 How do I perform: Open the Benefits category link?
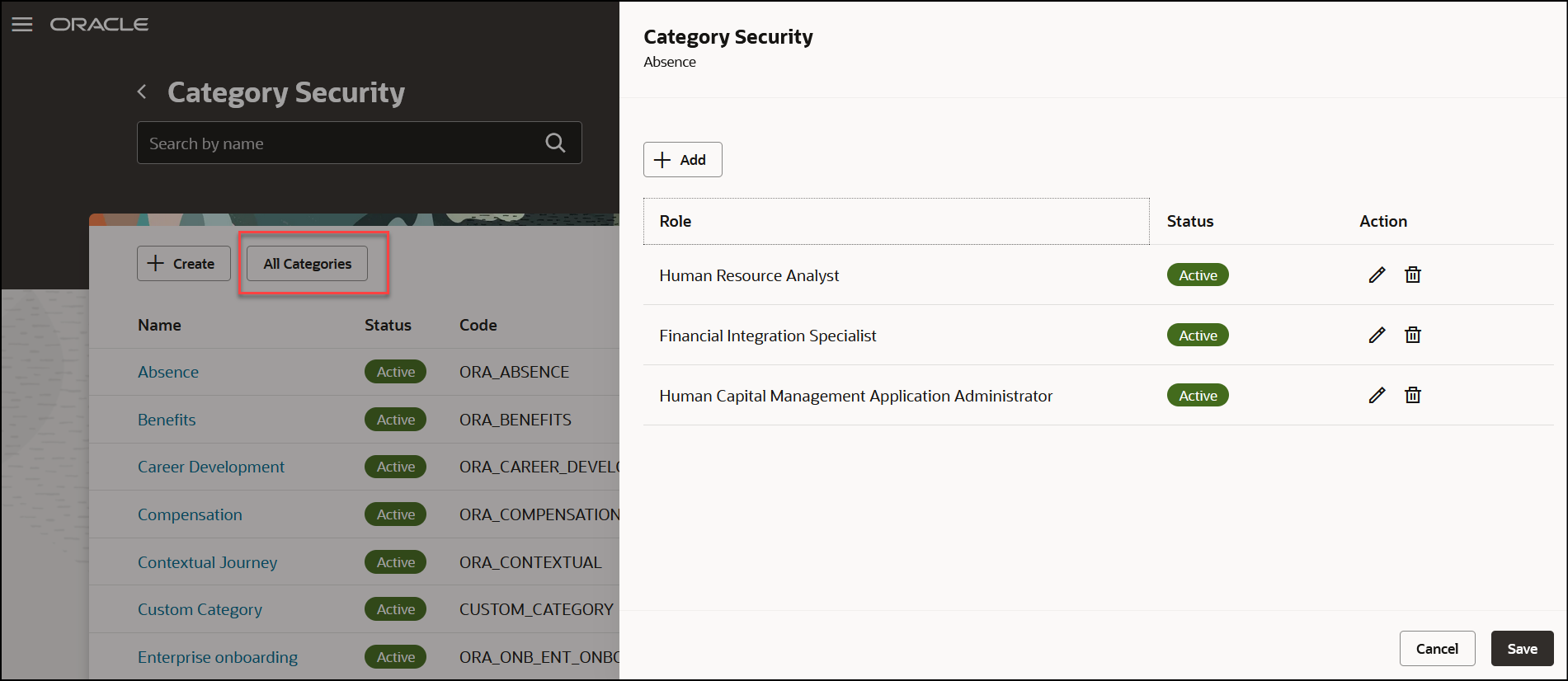click(x=167, y=420)
